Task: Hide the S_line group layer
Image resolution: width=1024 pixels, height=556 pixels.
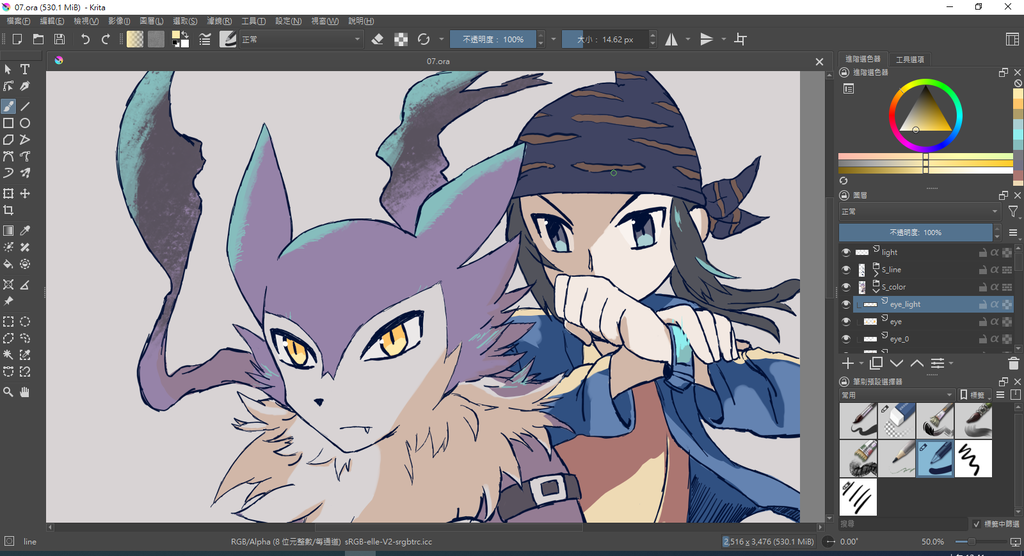Action: coord(846,269)
